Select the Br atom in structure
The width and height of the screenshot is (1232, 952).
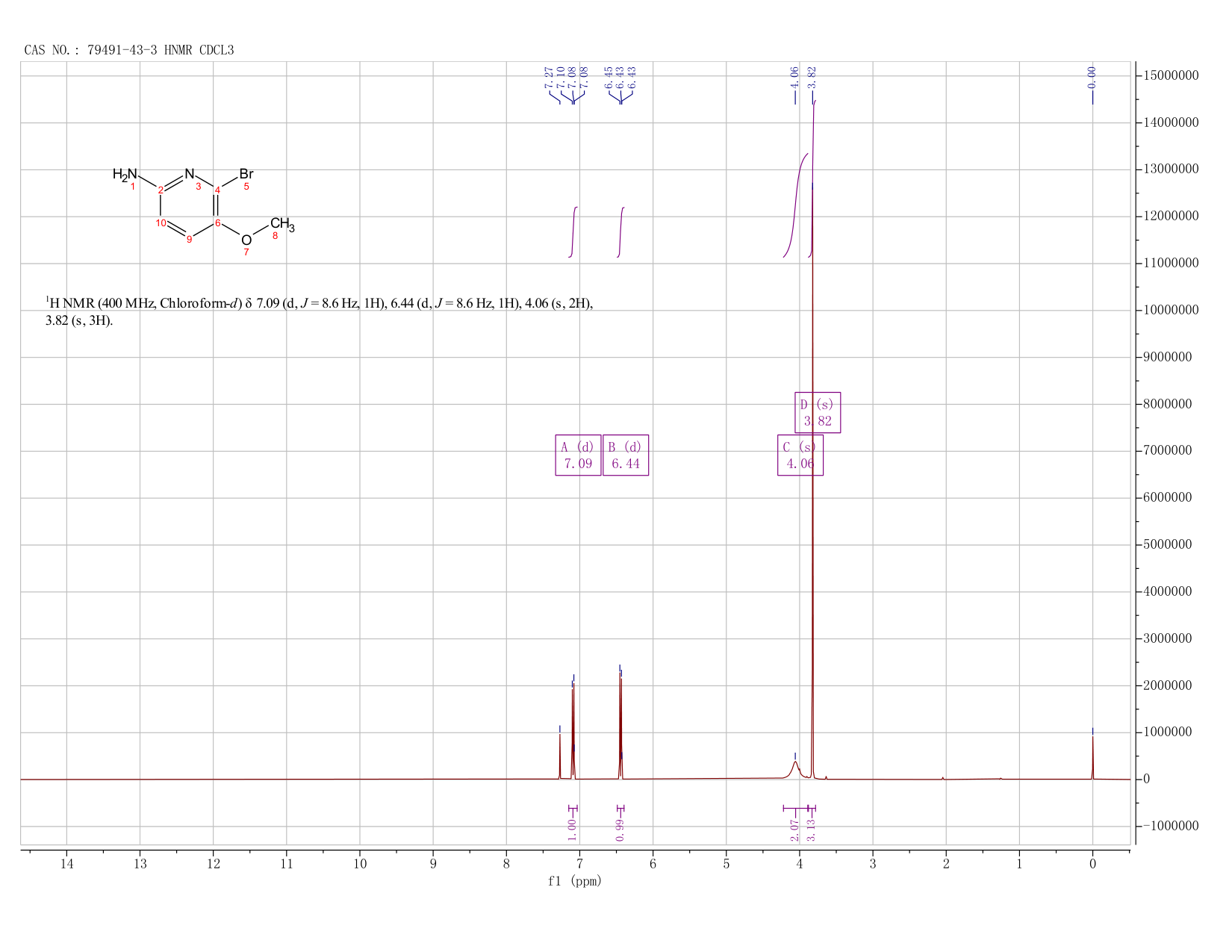pos(246,174)
